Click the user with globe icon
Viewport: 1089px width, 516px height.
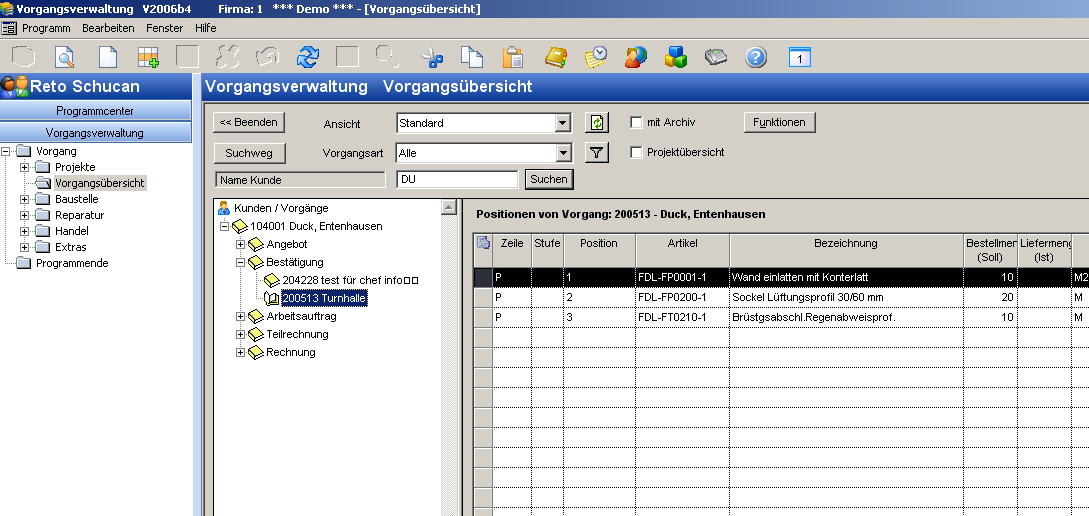[x=635, y=57]
